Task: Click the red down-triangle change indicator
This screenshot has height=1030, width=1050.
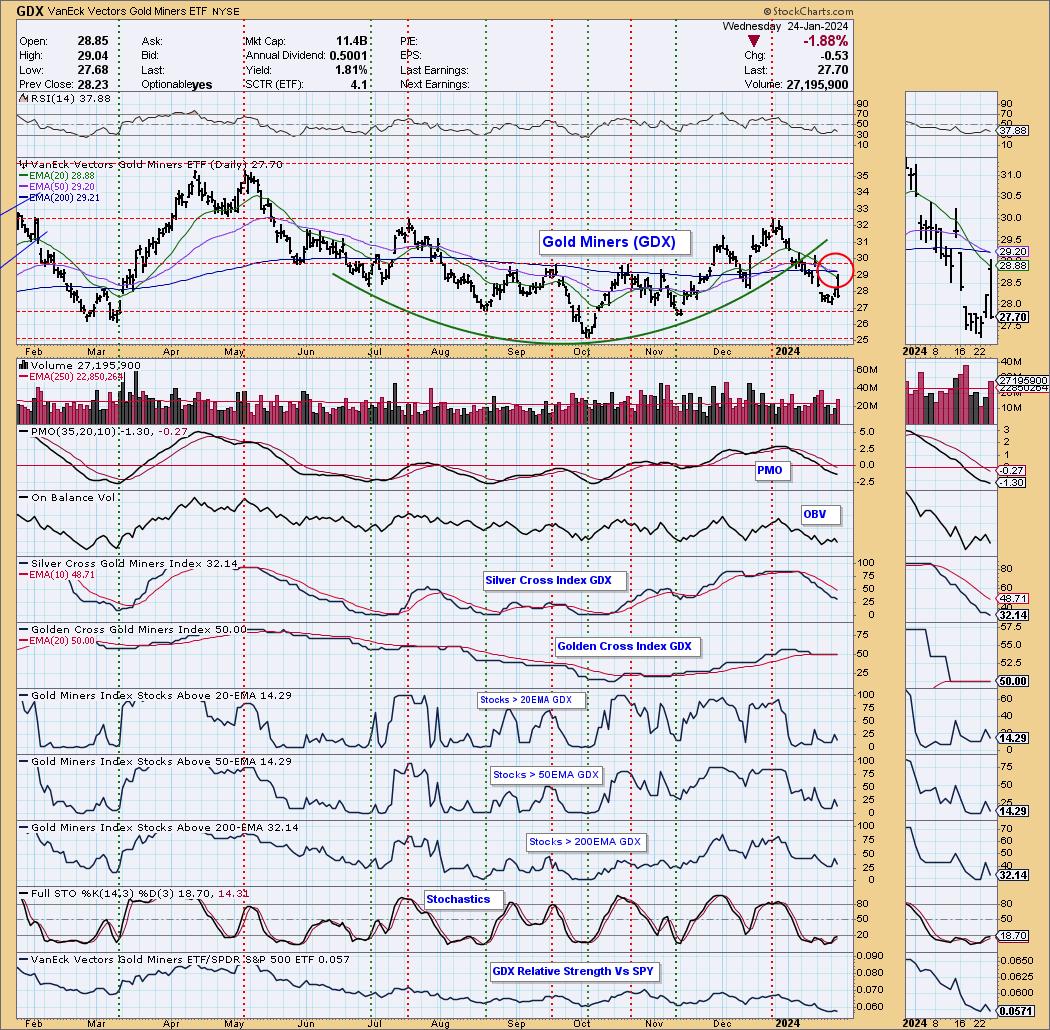Action: coord(753,42)
